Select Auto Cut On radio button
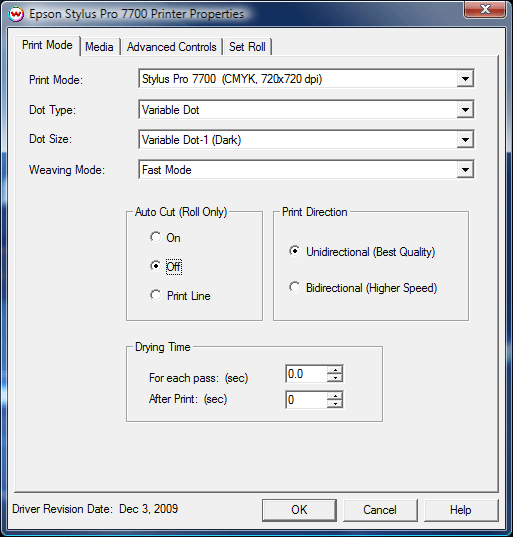Image resolution: width=513 pixels, height=537 pixels. (x=155, y=237)
